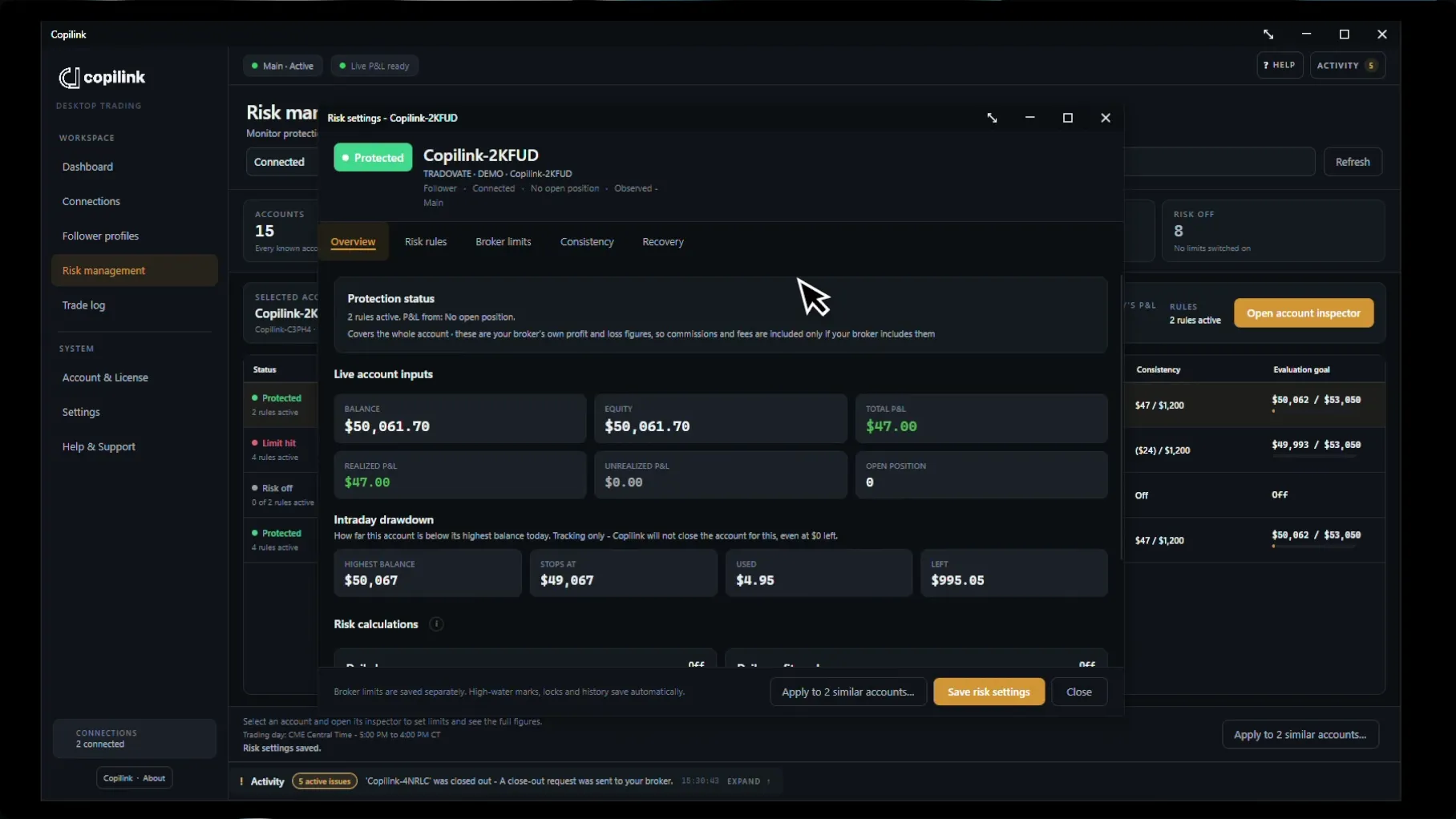1456x819 pixels.
Task: Click the Connections 2 connected panel
Action: [135, 739]
